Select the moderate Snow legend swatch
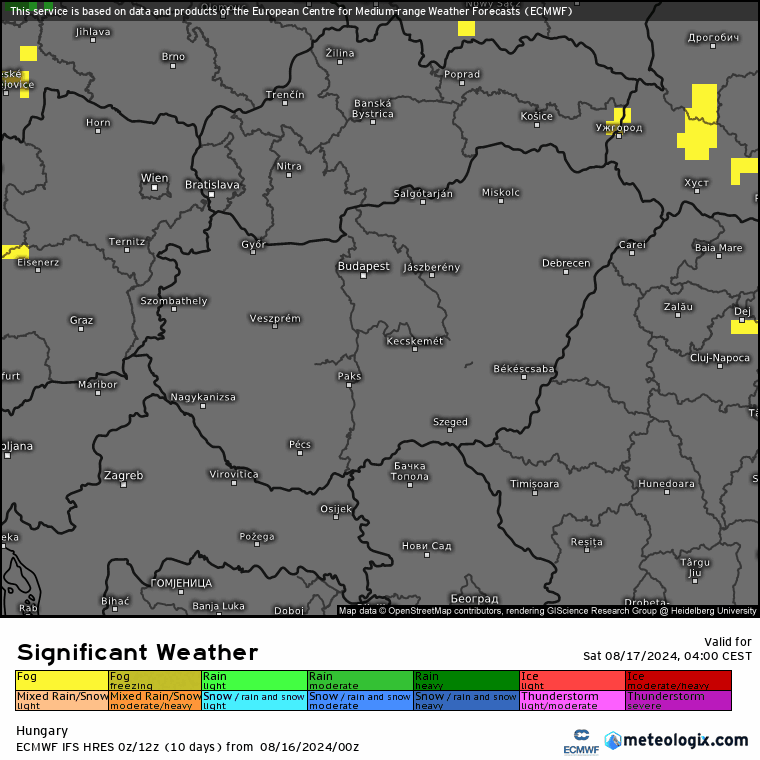Viewport: 760px width, 760px height. coord(360,700)
